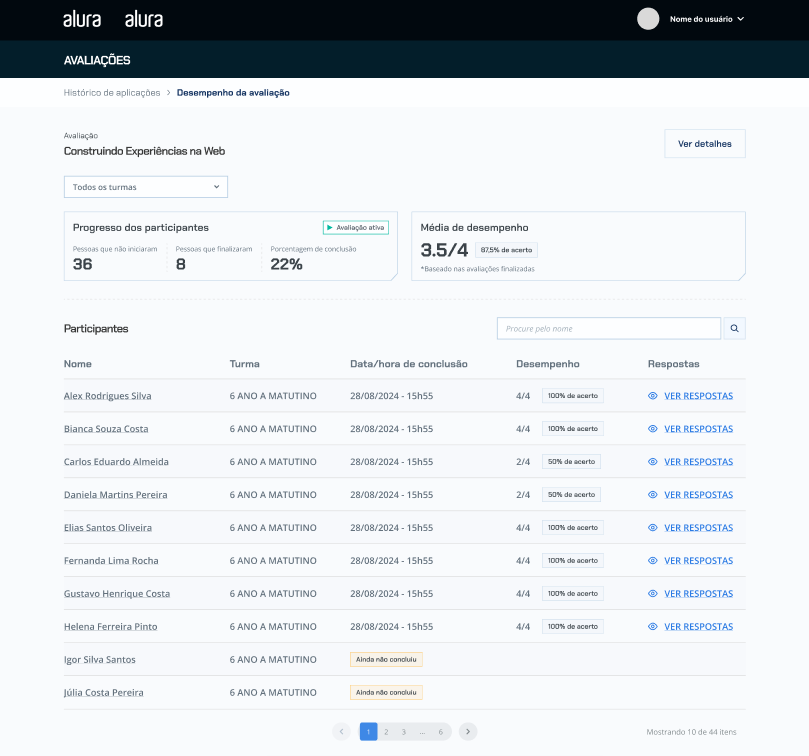Open Bianca Souza Costa name link
Image resolution: width=809 pixels, height=756 pixels.
[x=106, y=429]
